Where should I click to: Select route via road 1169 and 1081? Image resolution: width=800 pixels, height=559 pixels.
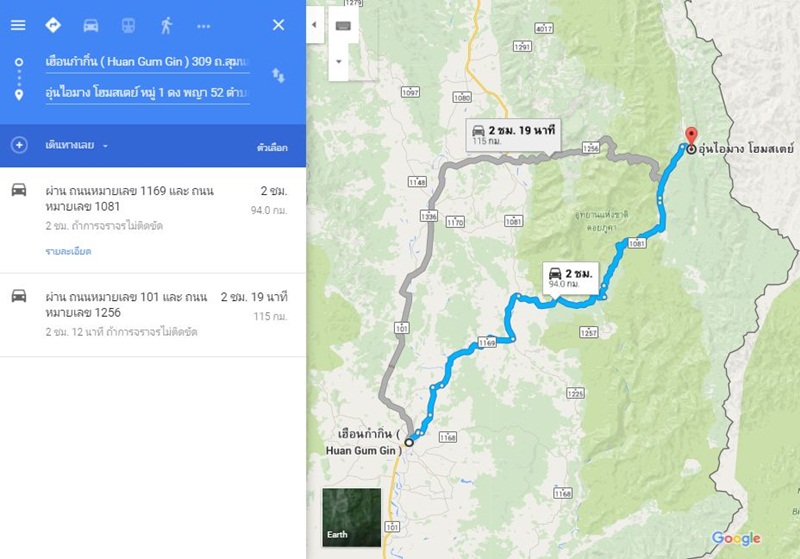(x=153, y=220)
